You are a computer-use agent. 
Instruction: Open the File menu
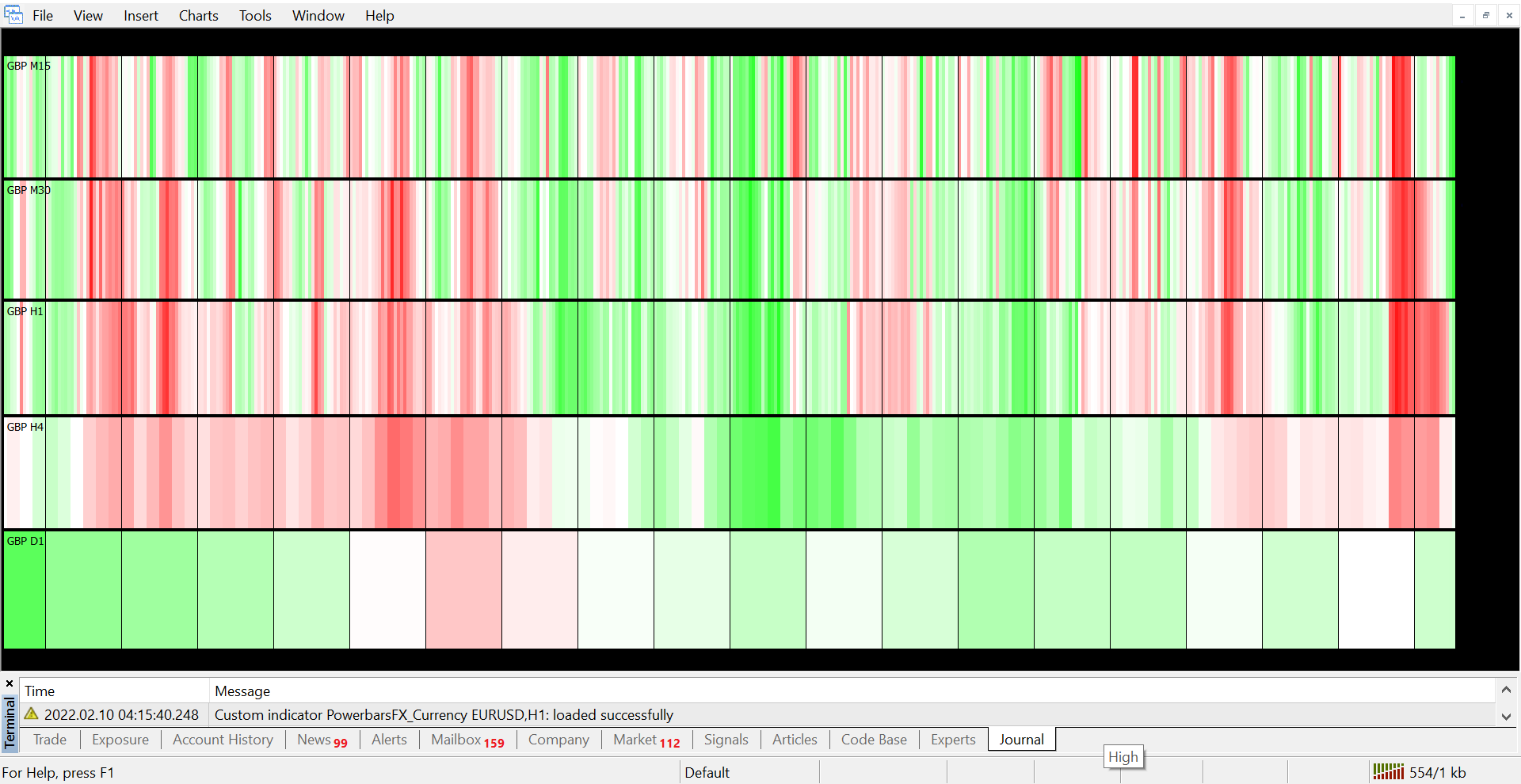[x=43, y=16]
